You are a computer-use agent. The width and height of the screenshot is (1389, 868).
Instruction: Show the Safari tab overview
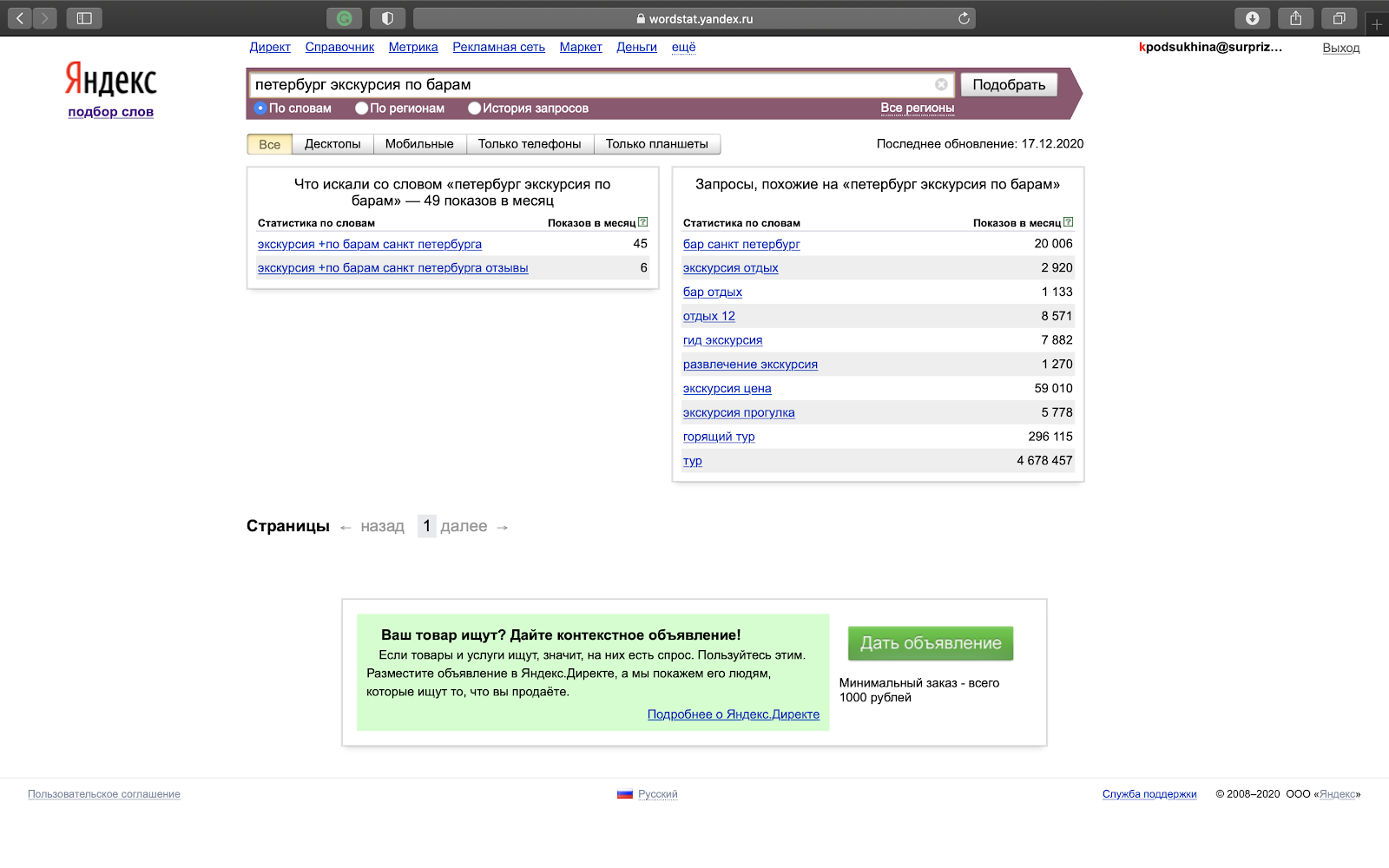[x=1340, y=18]
